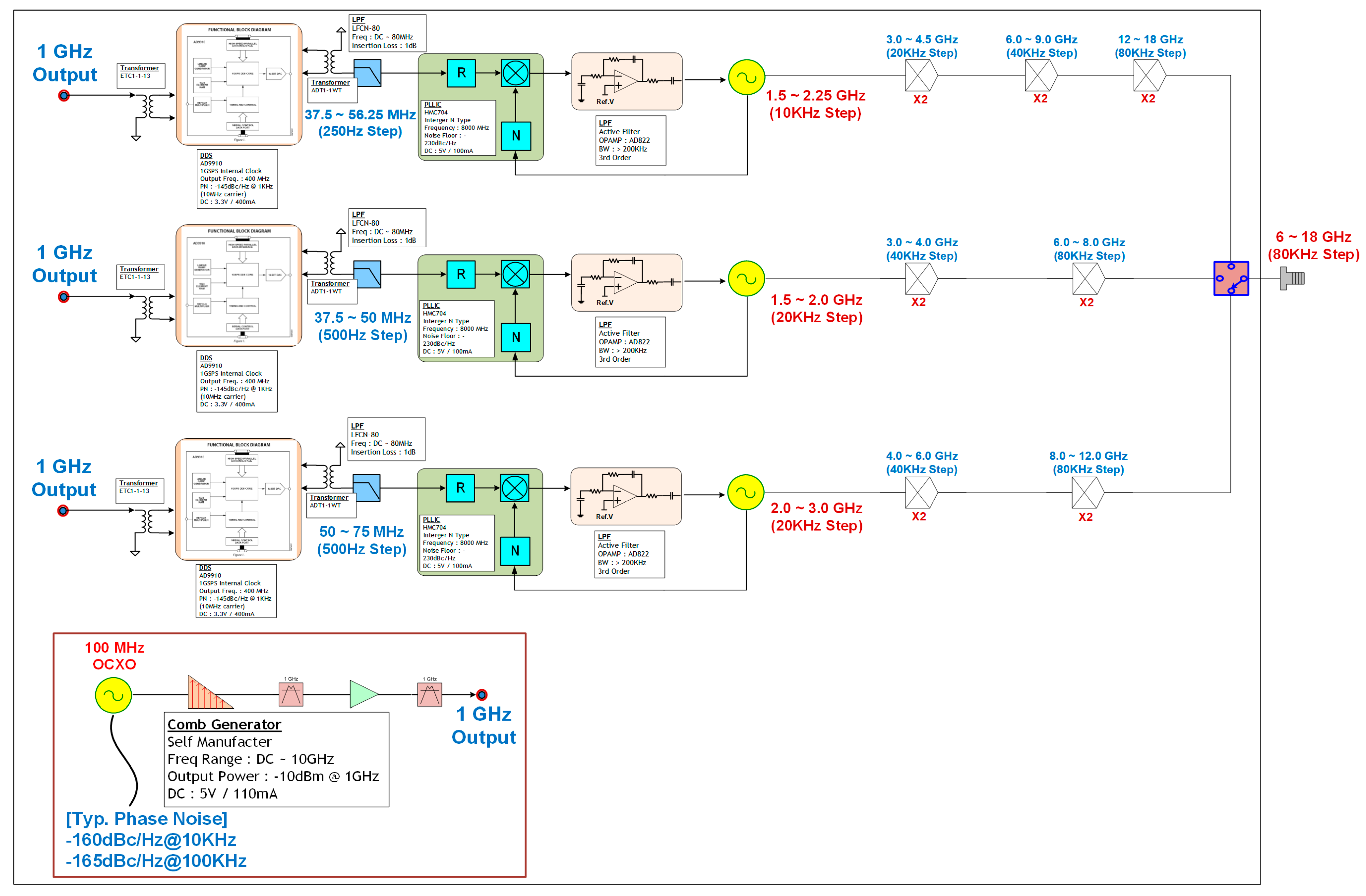Click the top row VCO oscillator symbol
The image size is (1366, 896).
click(x=746, y=77)
